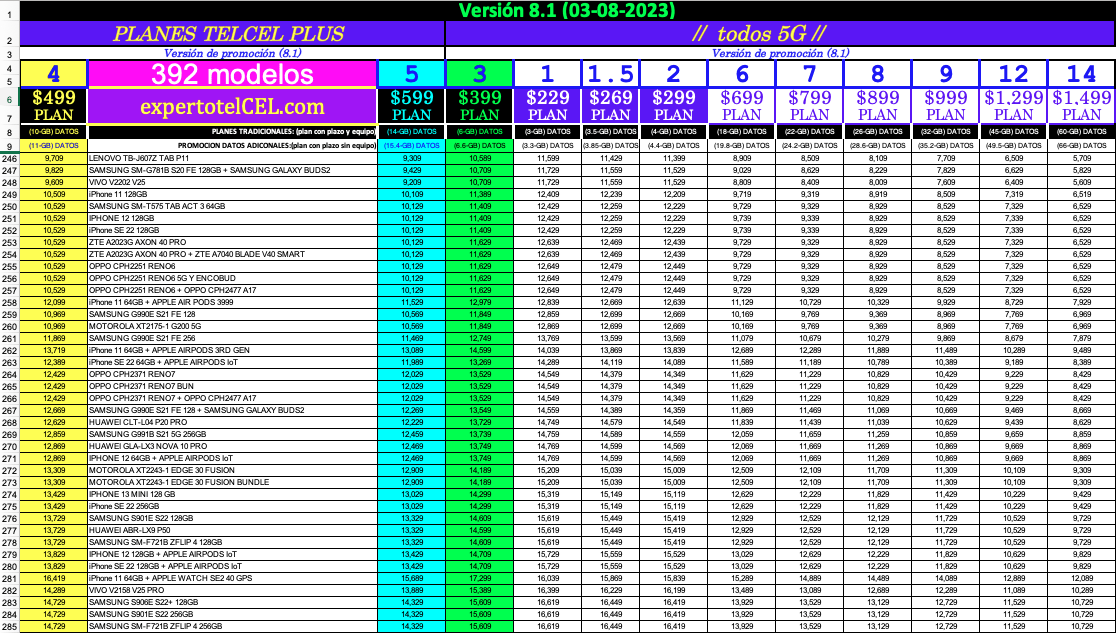The image size is (1116, 633).
Task: Click the OPPO CPH2371 RENO7 BUN cell
Action: (232, 387)
